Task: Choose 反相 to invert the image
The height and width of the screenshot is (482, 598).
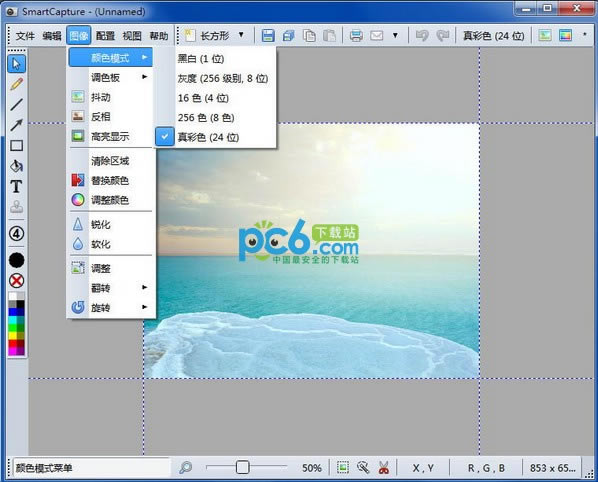Action: click(x=111, y=117)
